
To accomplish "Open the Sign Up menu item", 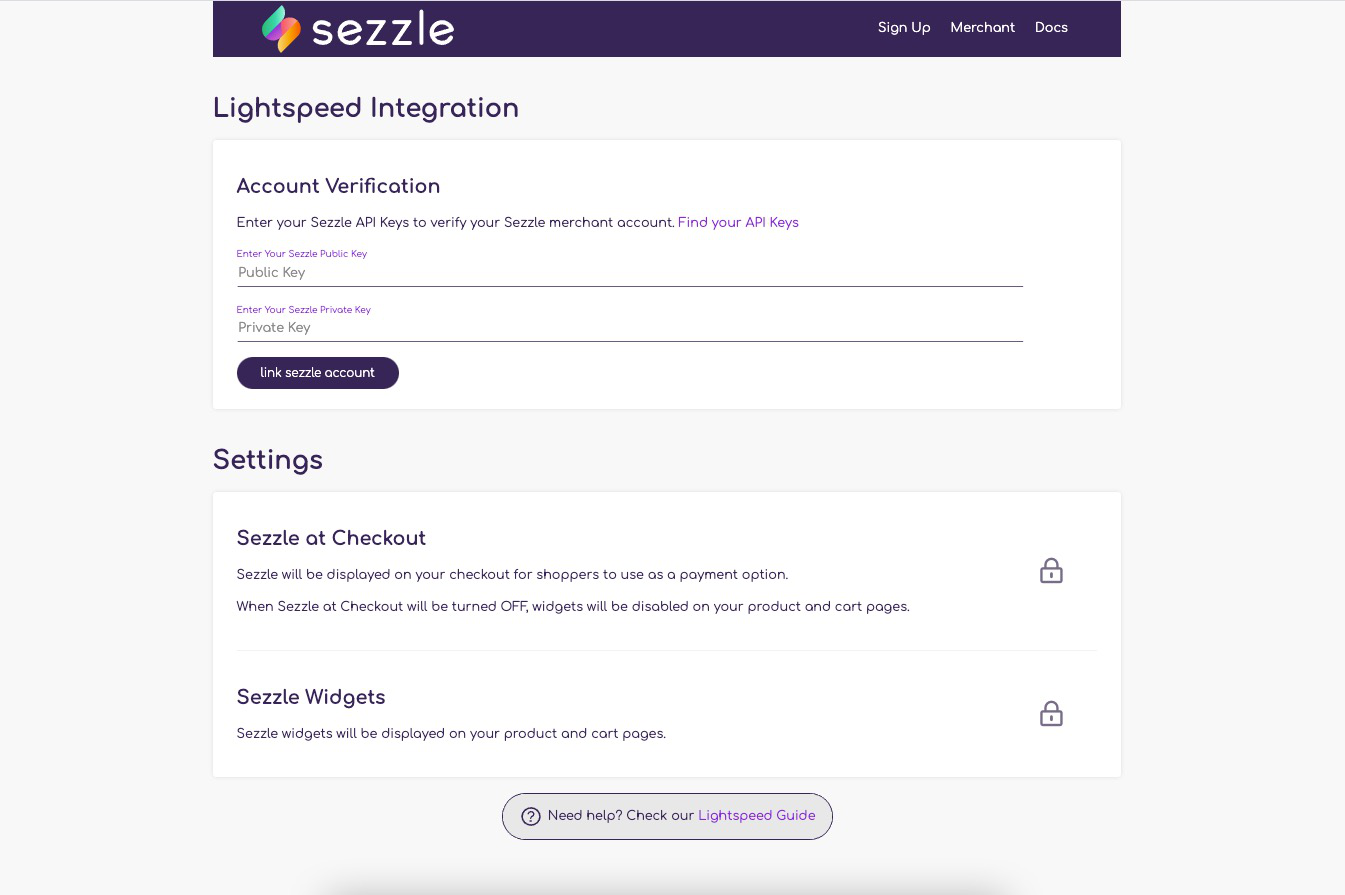I will click(903, 28).
